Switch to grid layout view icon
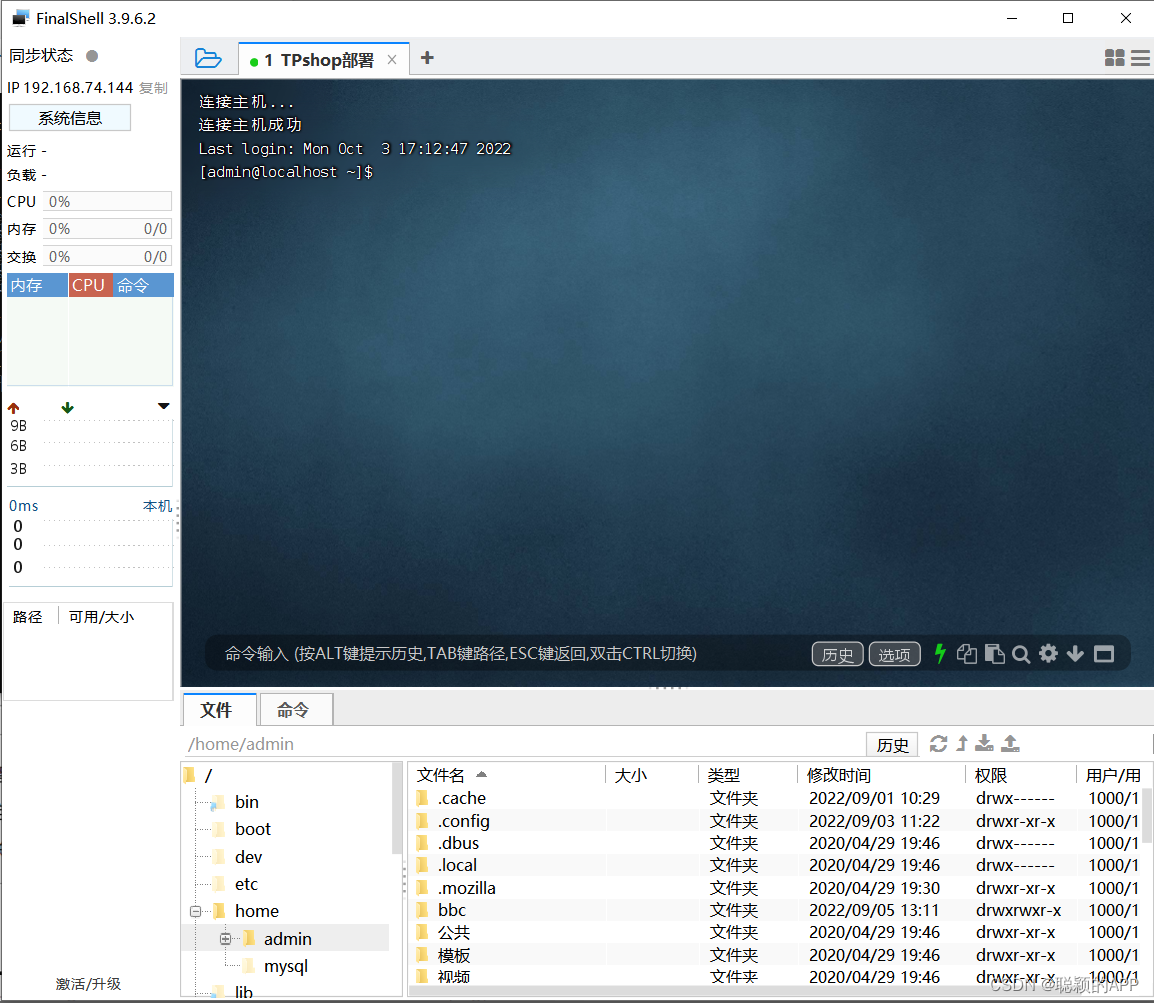Viewport: 1154px width, 1003px height. tap(1114, 57)
